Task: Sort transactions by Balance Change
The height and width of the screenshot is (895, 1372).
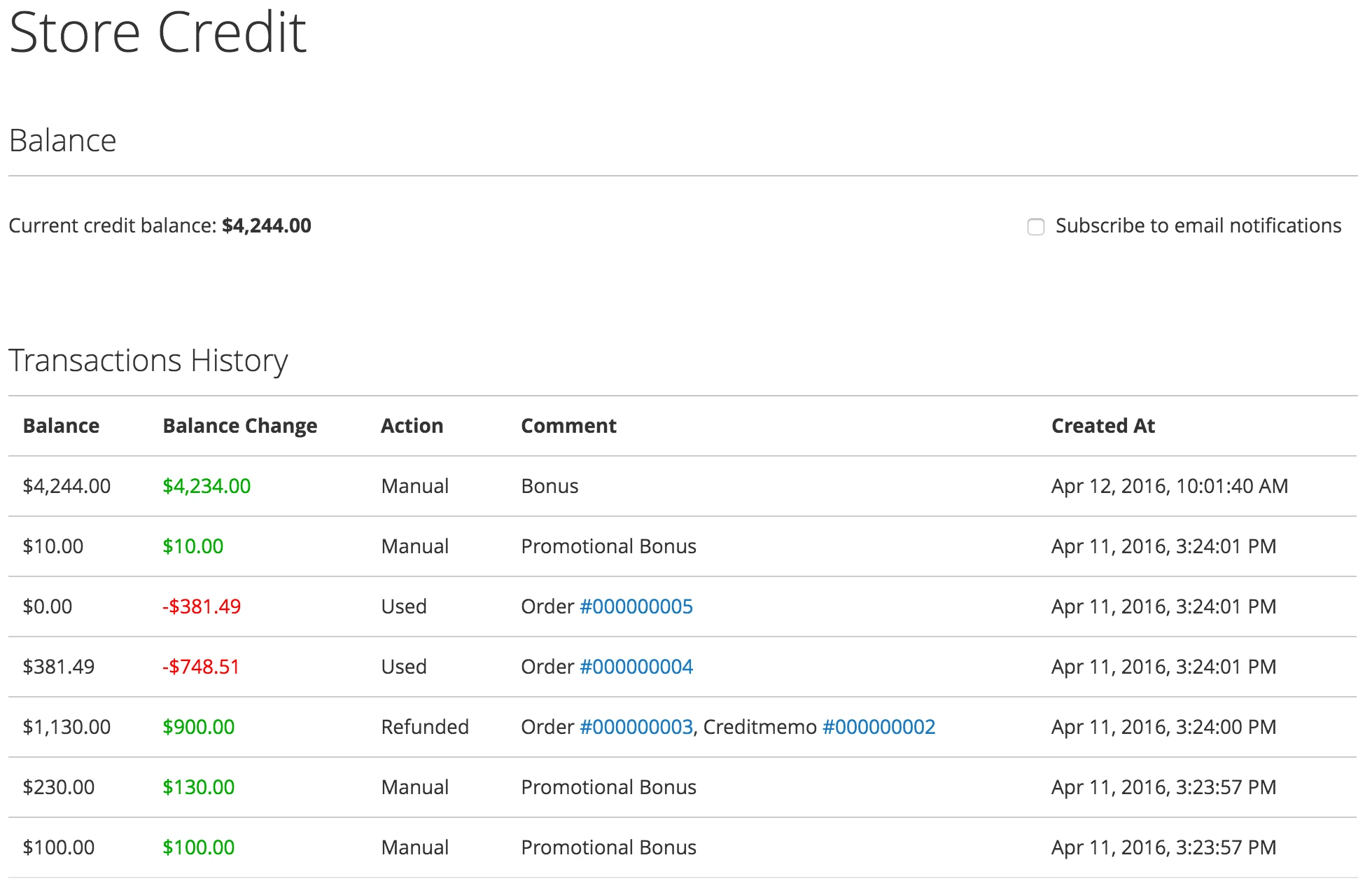Action: (240, 425)
